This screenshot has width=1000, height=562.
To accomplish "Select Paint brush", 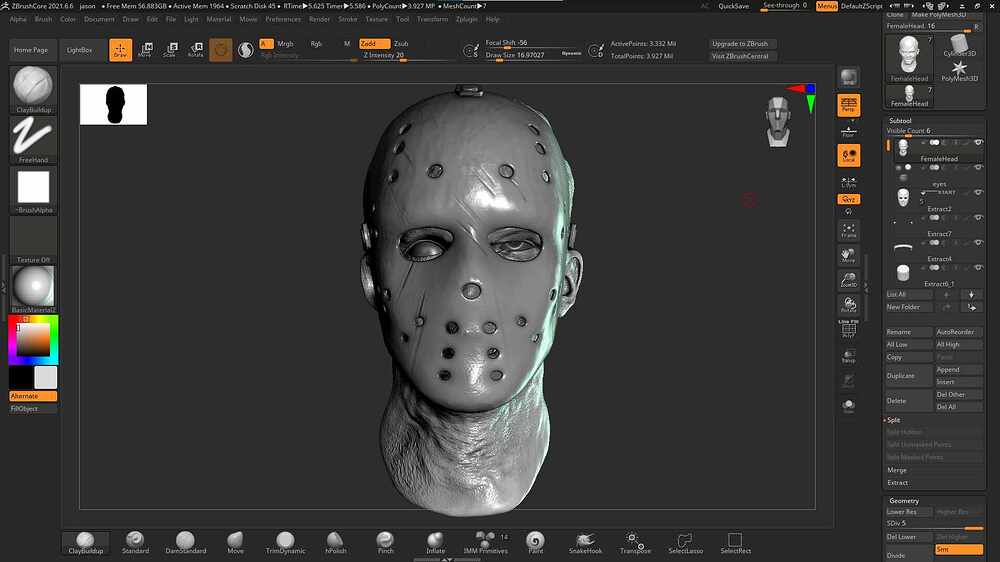I will pyautogui.click(x=536, y=542).
